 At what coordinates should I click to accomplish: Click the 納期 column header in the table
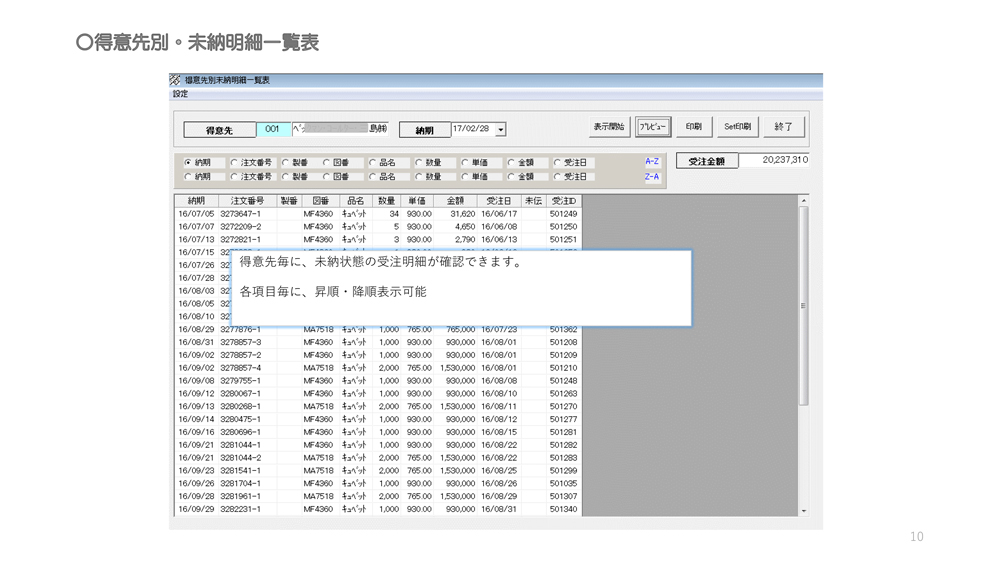[x=196, y=201]
